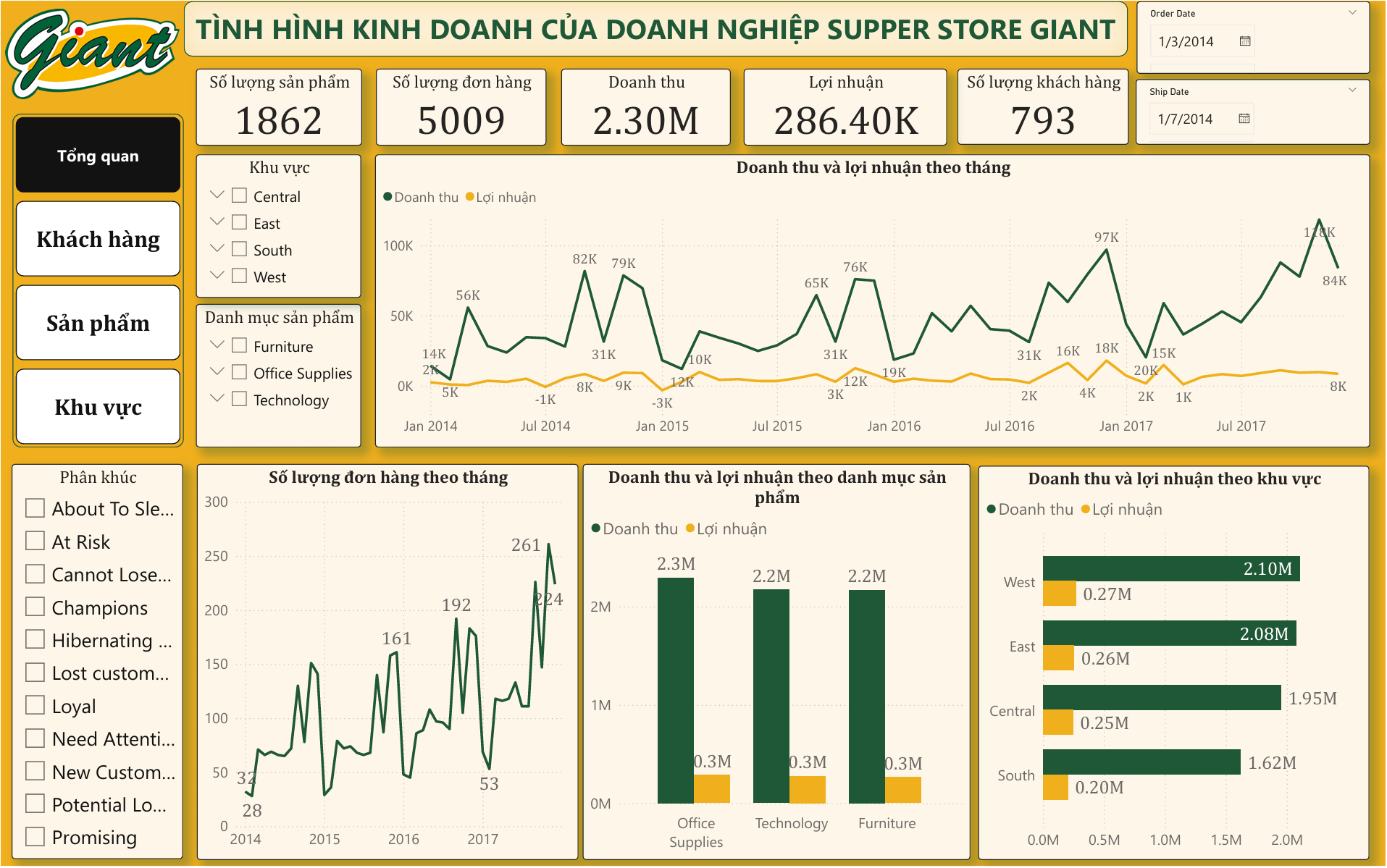Expand the East region chevron
The height and width of the screenshot is (868, 1387).
coord(217,222)
